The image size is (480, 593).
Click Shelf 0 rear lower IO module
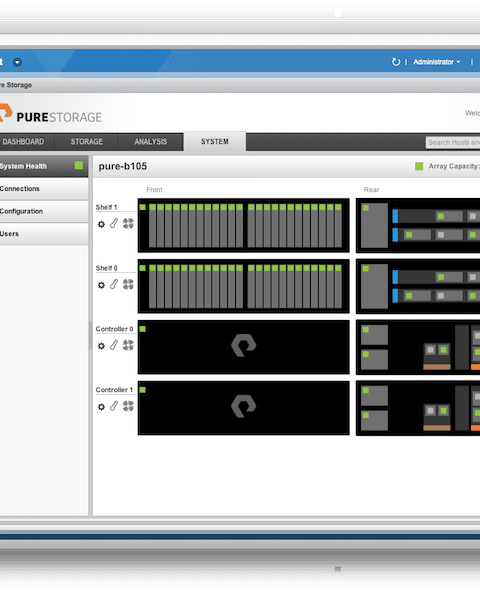(x=436, y=295)
